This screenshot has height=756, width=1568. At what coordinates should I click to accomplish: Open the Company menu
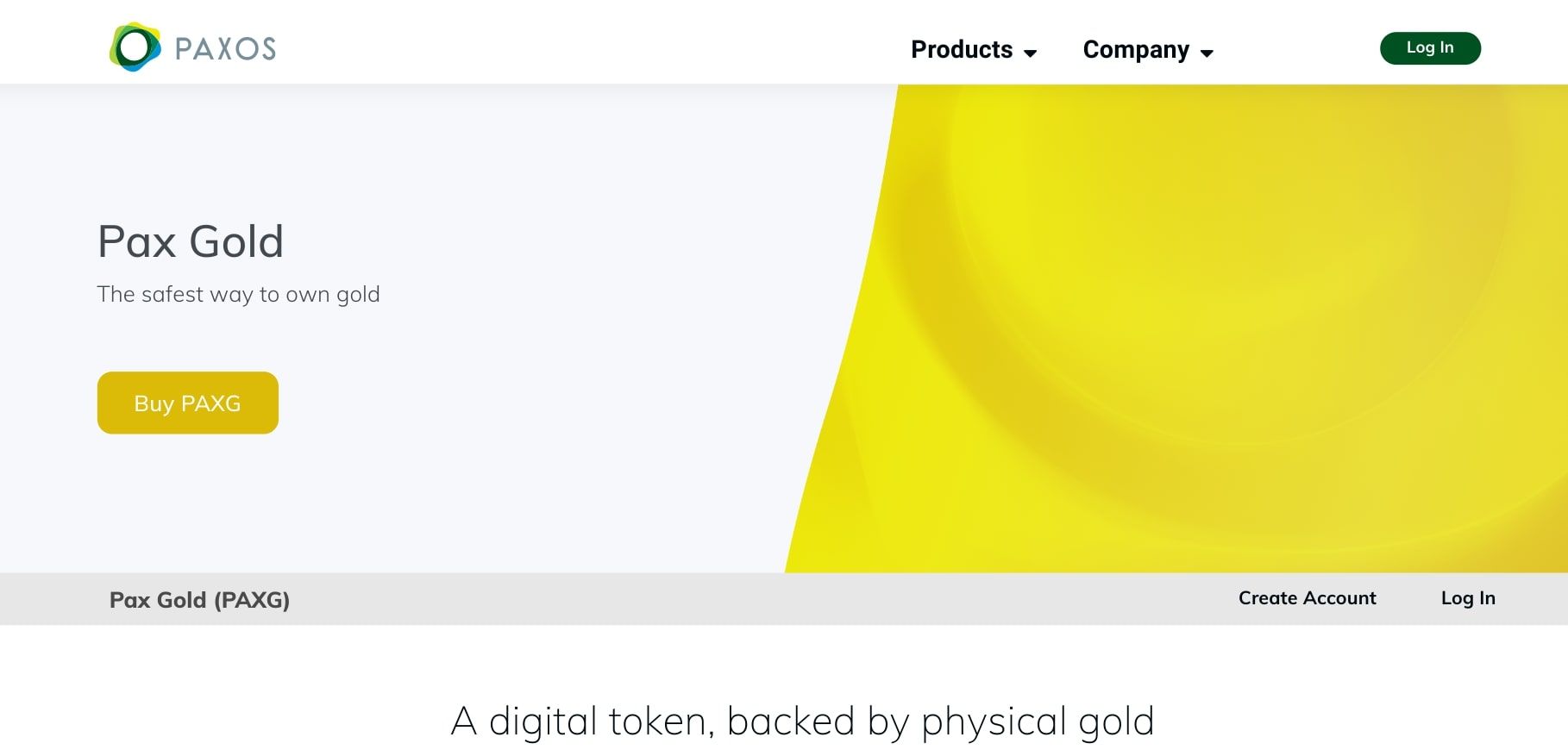point(1136,50)
